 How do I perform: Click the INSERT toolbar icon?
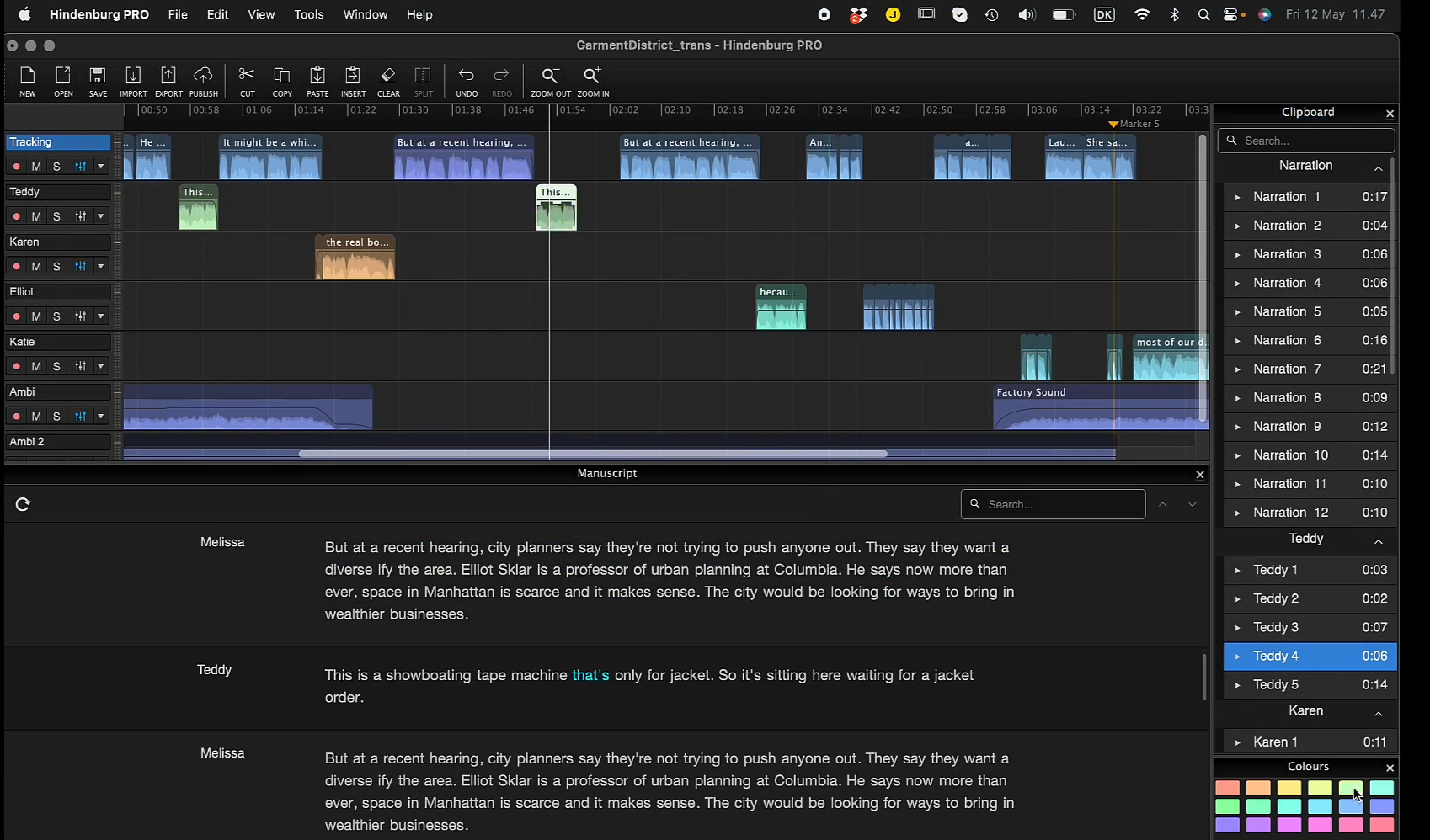click(353, 82)
